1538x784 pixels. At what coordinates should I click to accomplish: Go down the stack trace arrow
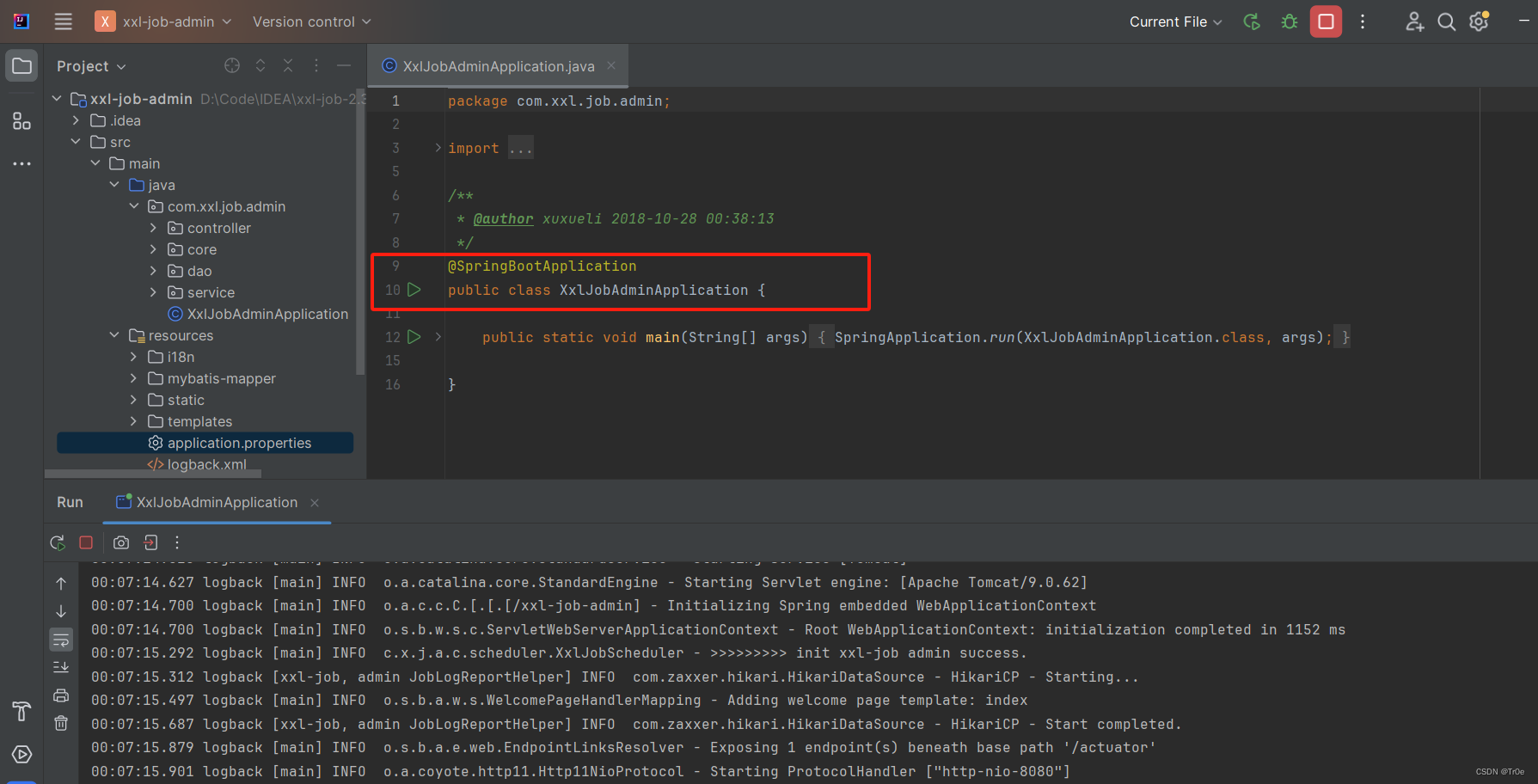coord(61,611)
